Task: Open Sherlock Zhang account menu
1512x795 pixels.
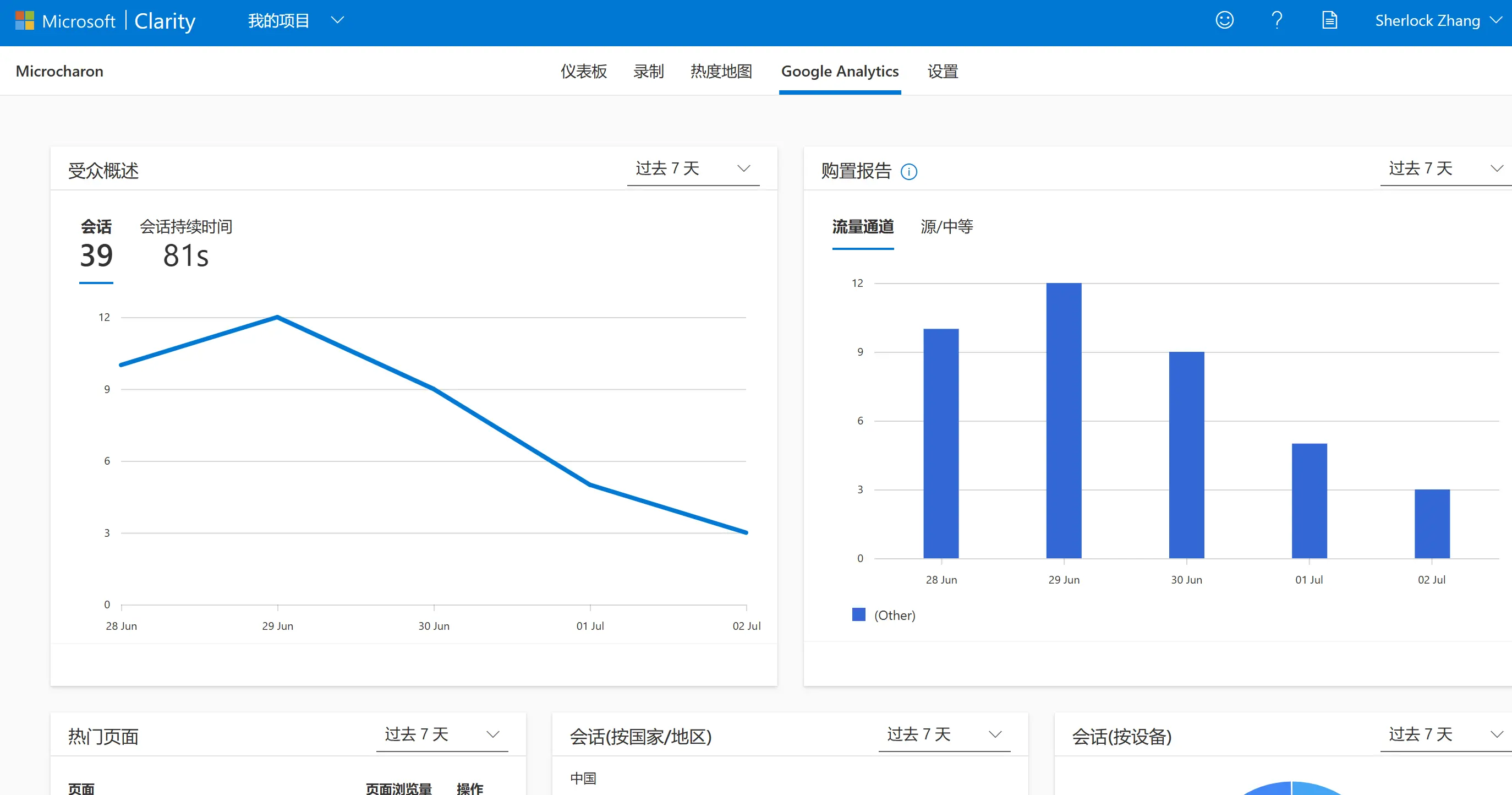Action: (1439, 21)
